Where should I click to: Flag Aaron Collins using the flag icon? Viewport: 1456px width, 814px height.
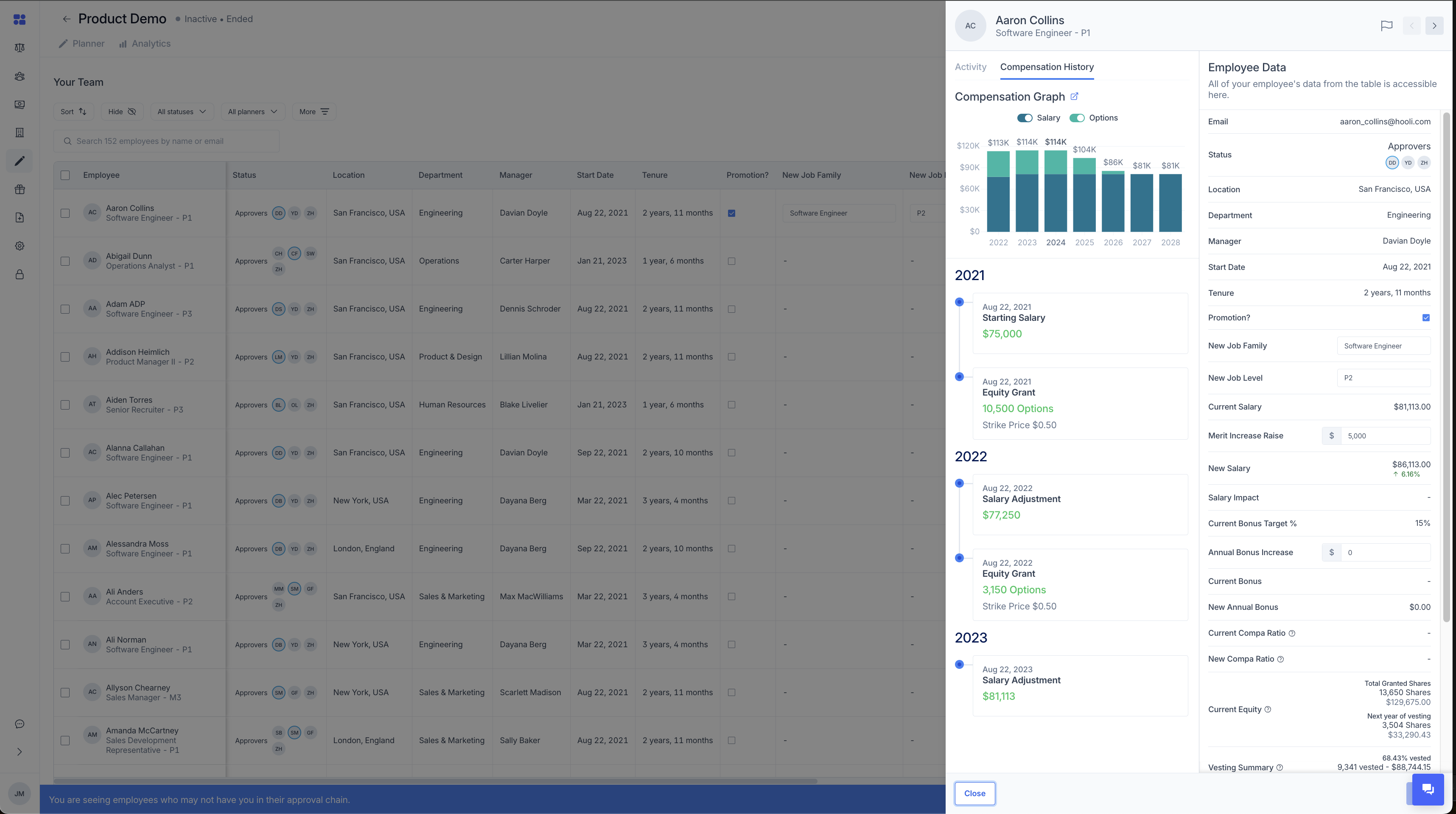pyautogui.click(x=1387, y=25)
